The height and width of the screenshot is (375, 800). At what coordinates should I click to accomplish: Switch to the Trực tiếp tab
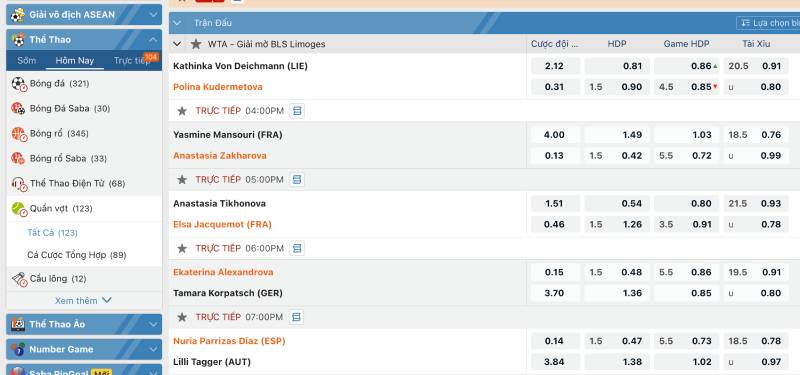(132, 60)
